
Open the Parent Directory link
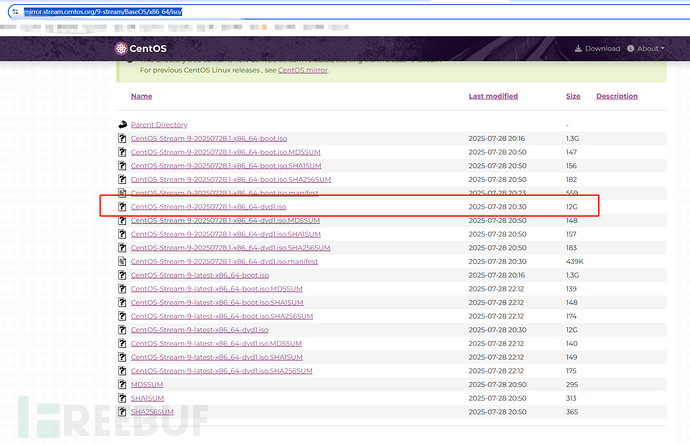[159, 125]
